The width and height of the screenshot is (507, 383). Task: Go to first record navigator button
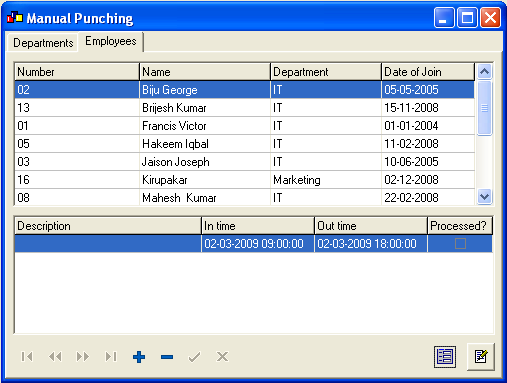coord(27,357)
